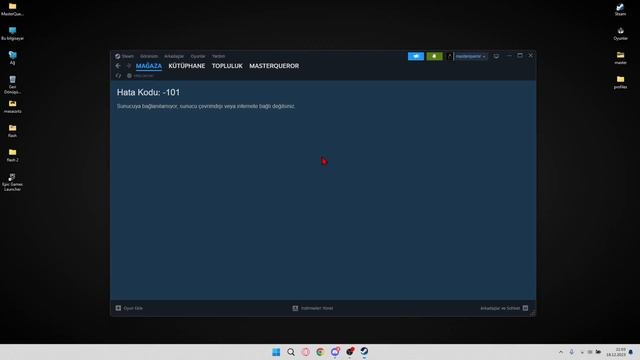Select the flash 2 folder on desktop

(x=13, y=155)
